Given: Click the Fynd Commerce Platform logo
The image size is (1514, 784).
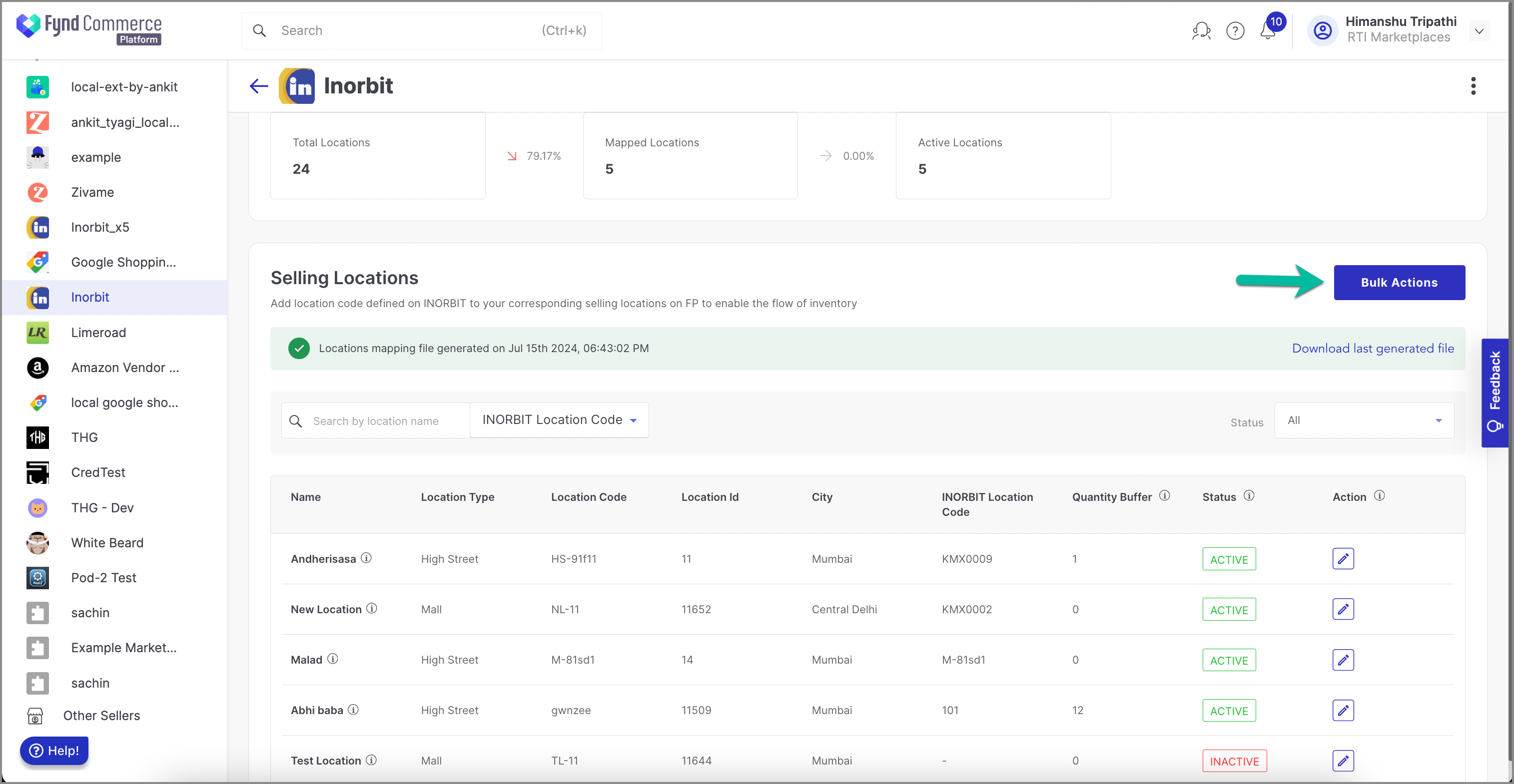Looking at the screenshot, I should 89,29.
